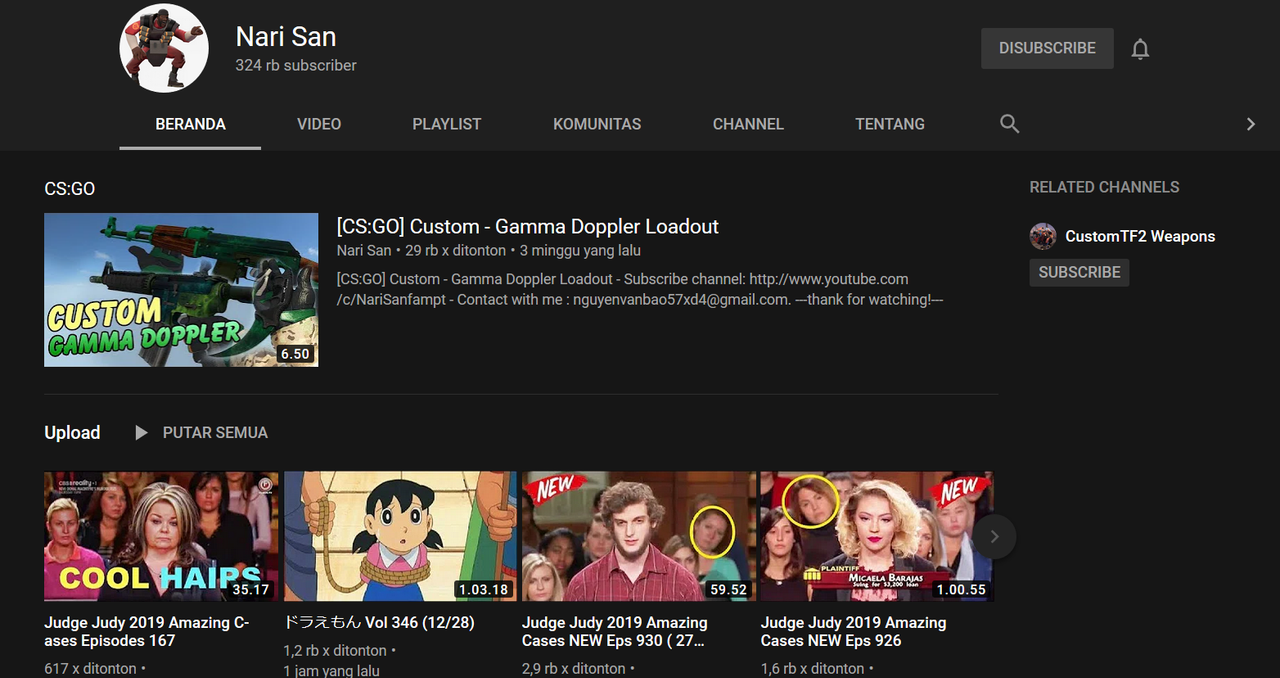Click the Judge Judy NEW Eps 926 title

coord(854,632)
